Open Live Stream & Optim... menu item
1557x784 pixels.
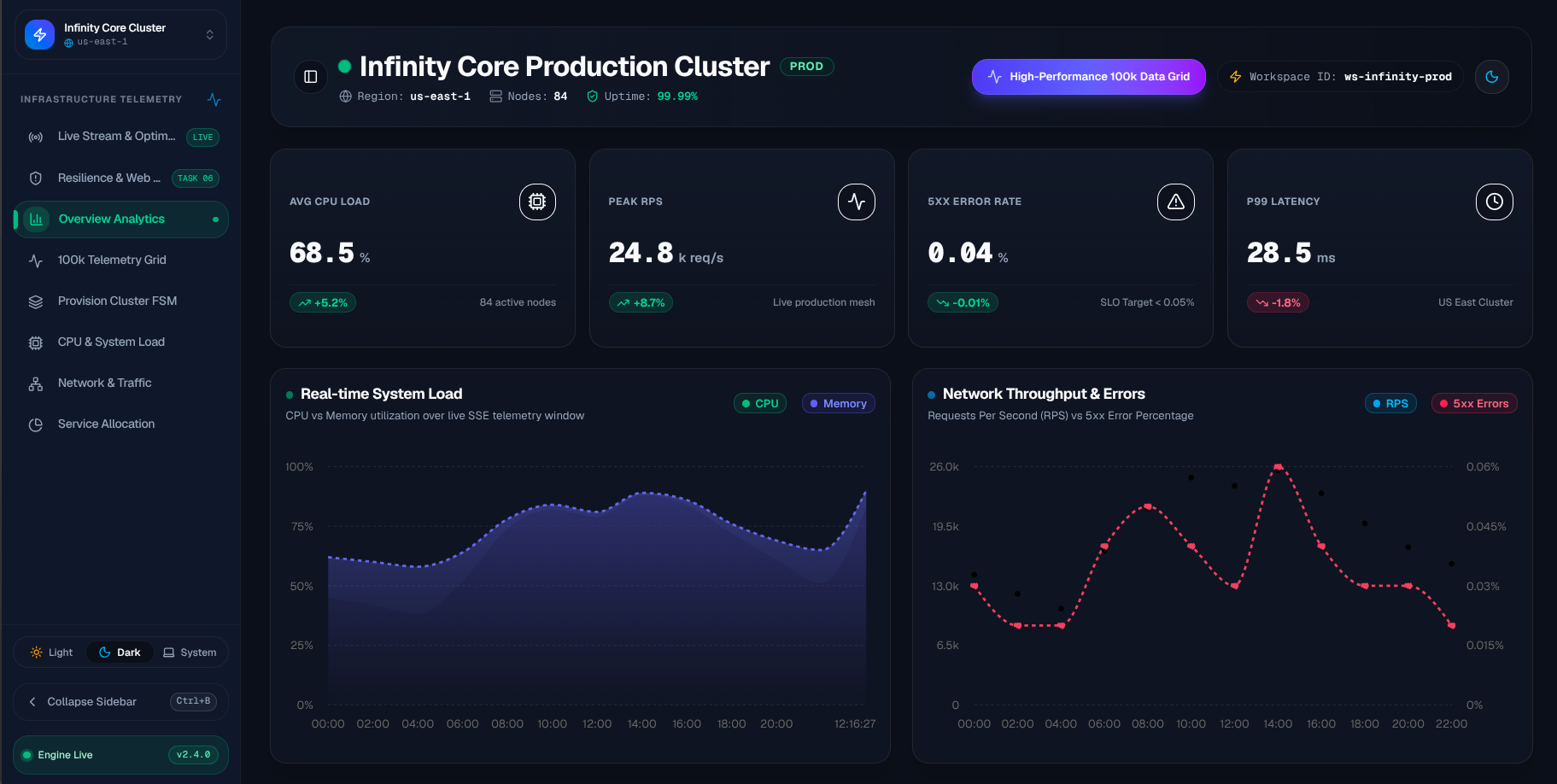pyautogui.click(x=120, y=137)
